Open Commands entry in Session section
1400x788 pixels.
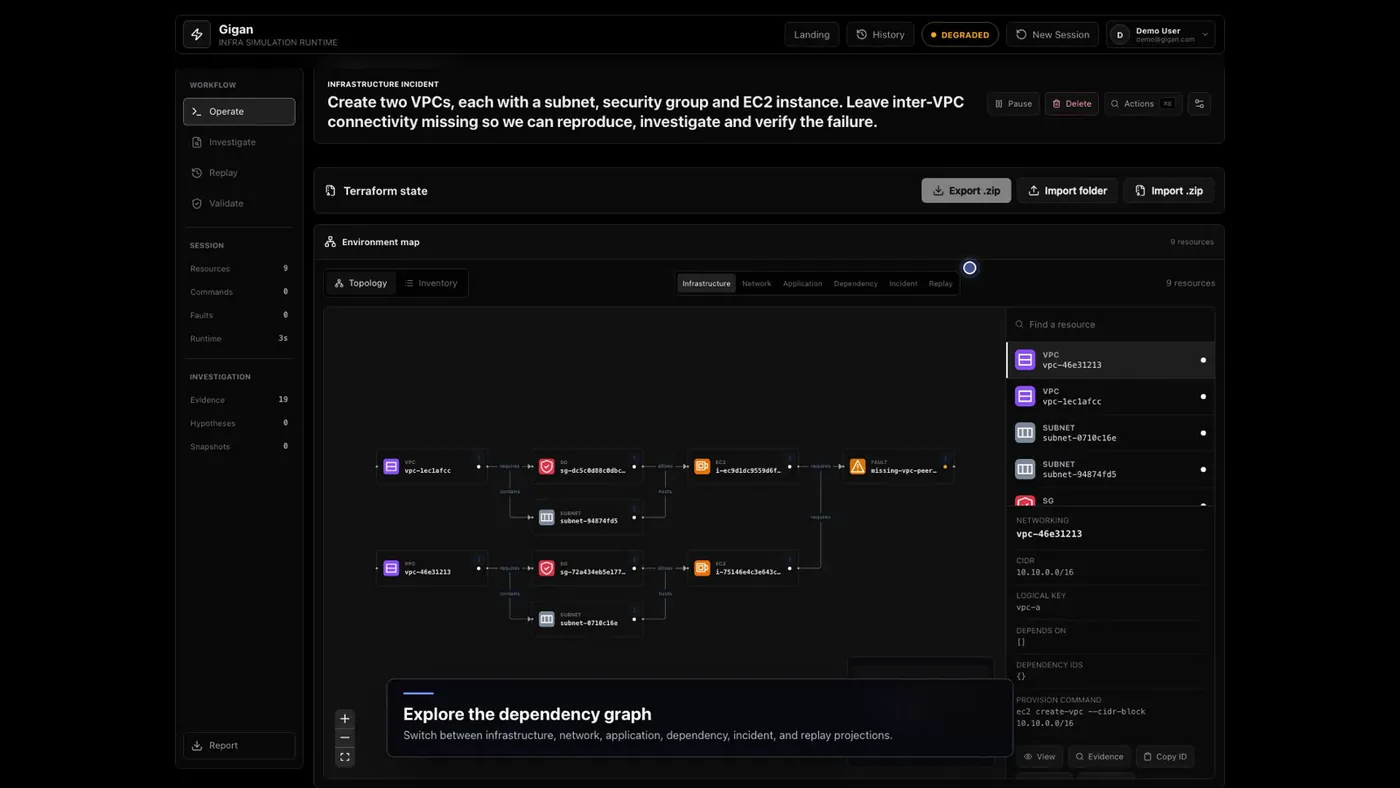pos(239,292)
